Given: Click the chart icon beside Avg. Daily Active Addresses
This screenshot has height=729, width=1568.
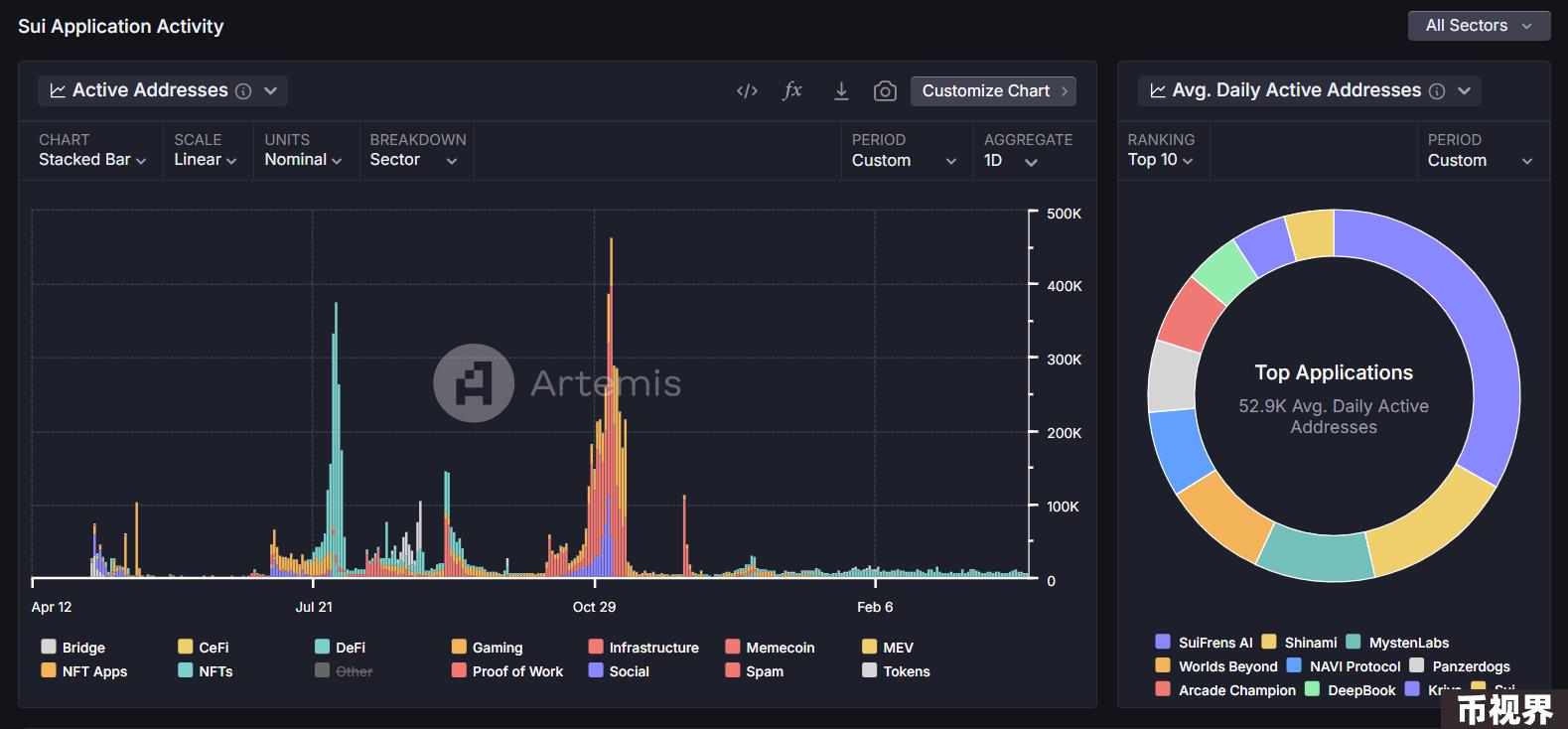Looking at the screenshot, I should pyautogui.click(x=1158, y=90).
